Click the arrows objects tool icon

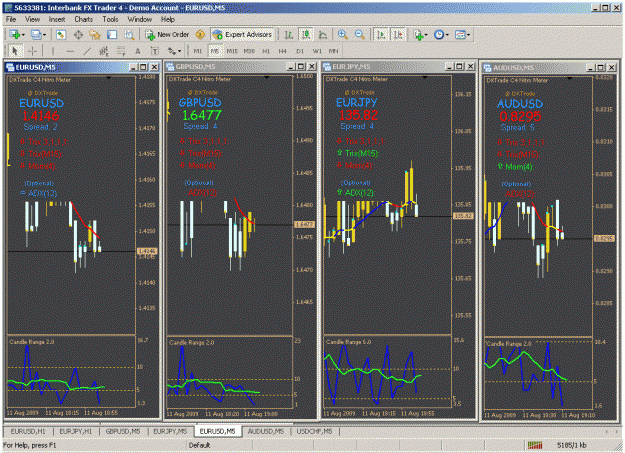click(x=172, y=51)
